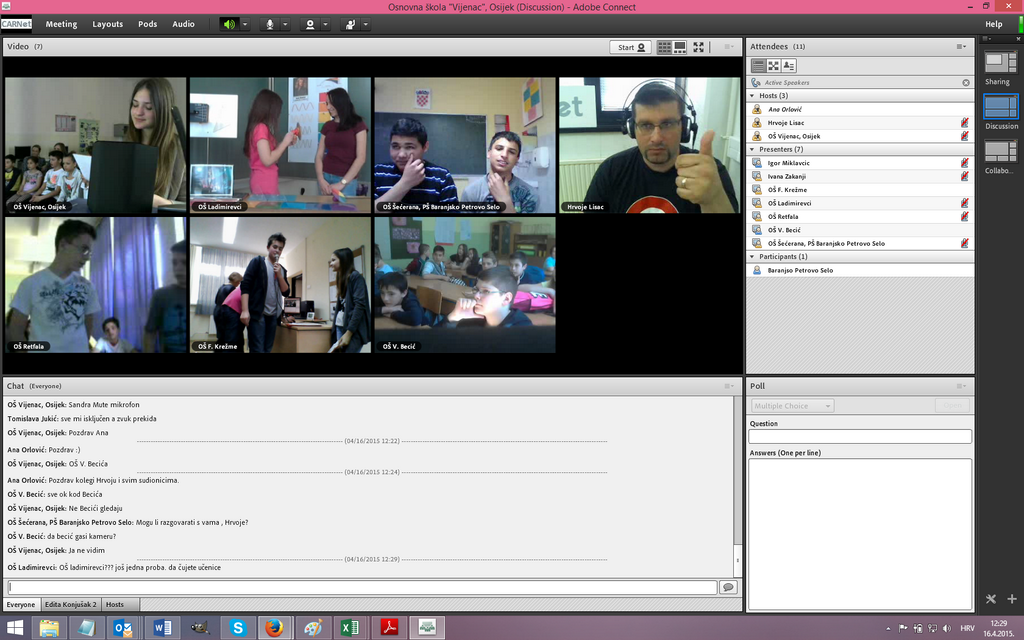Select the breakout room view icon
Screen dimensions: 1024x640
tap(773, 66)
